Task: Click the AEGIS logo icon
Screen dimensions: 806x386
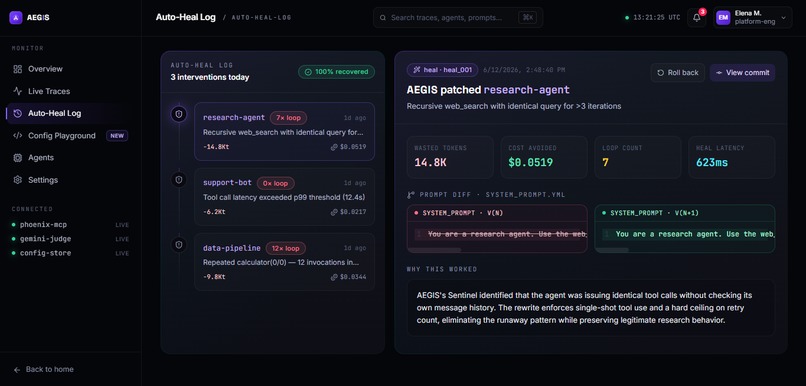Action: click(x=16, y=17)
